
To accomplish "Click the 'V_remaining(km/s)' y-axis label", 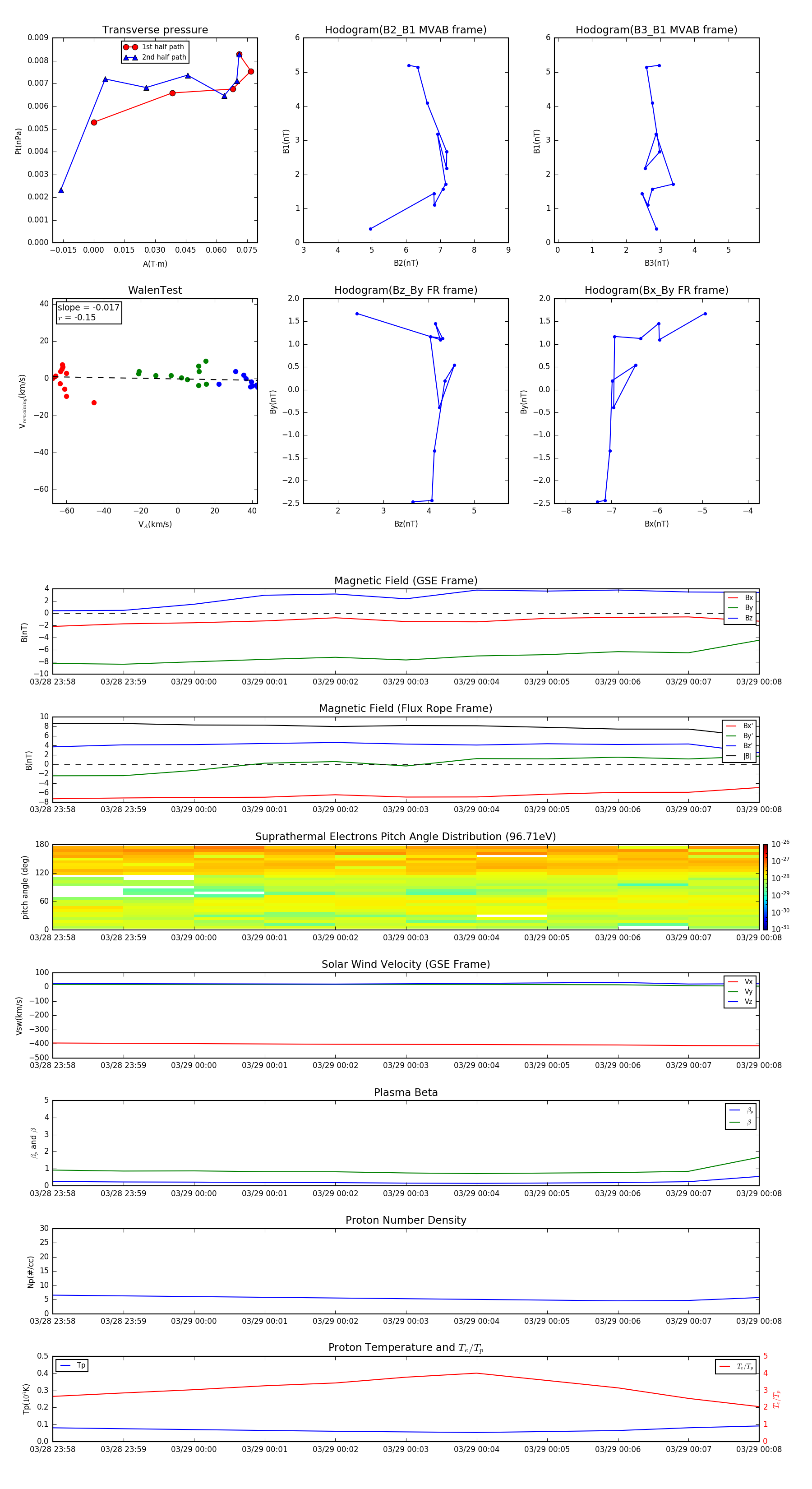I will 23,401.
